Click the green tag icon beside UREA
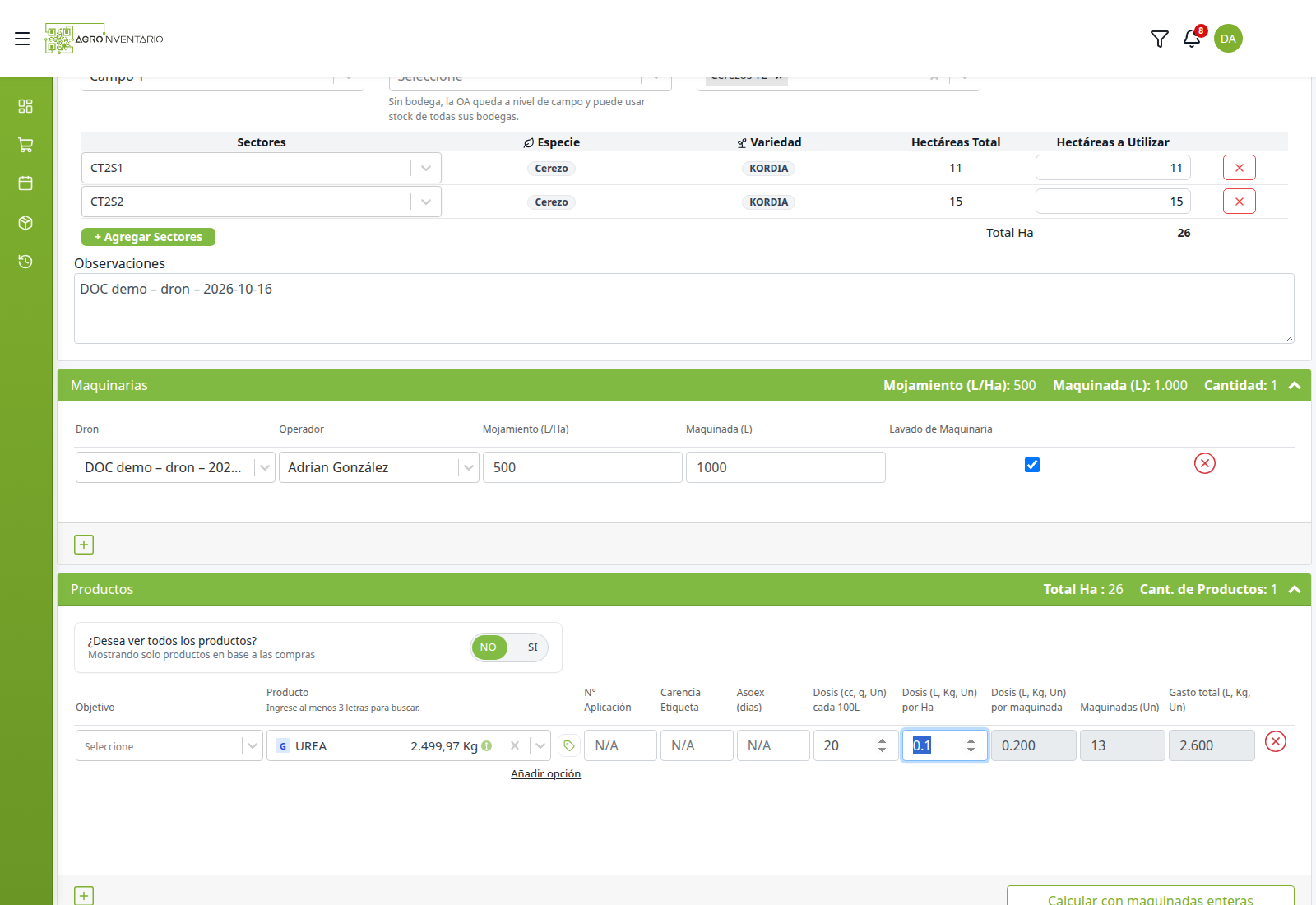 pyautogui.click(x=568, y=745)
